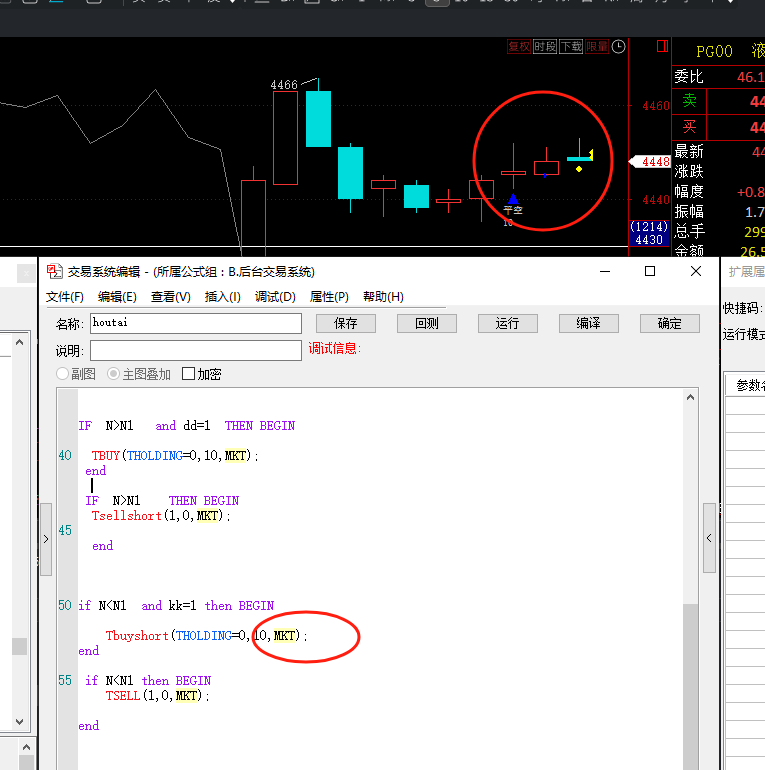
Task: Click the blue 平空 signal arrow marker
Action: click(512, 198)
